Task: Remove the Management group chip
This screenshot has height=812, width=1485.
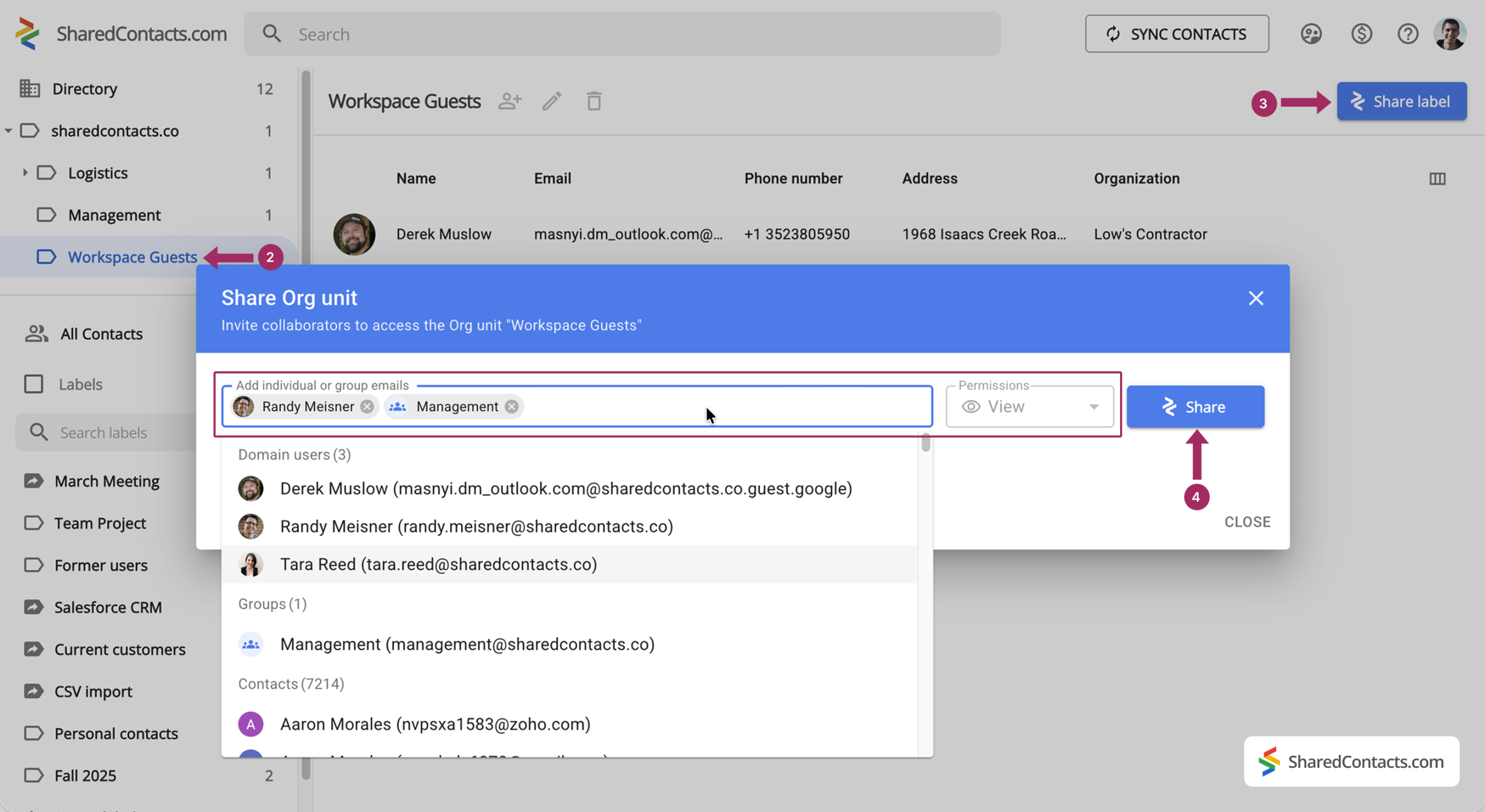Action: (511, 407)
